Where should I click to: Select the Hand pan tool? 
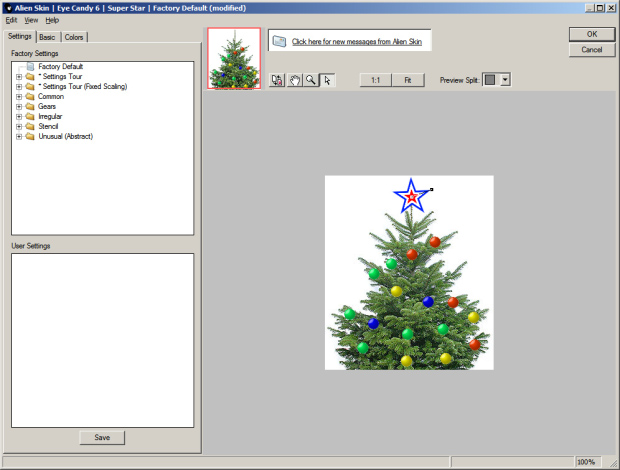pos(294,80)
